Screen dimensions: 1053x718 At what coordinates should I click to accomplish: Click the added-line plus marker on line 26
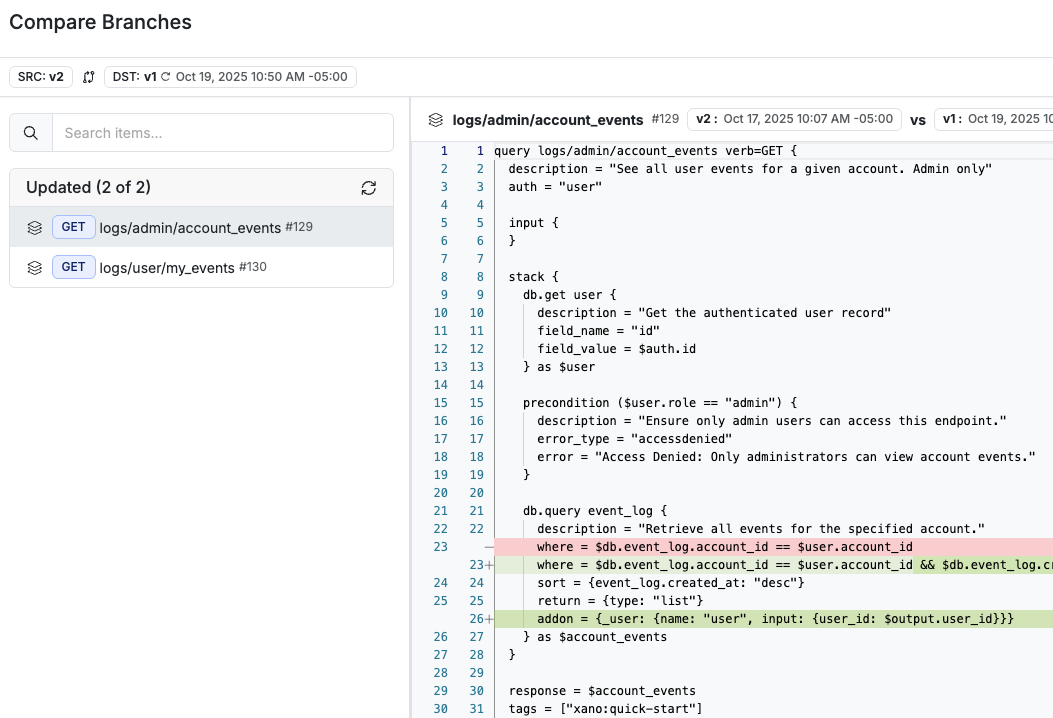pos(490,619)
